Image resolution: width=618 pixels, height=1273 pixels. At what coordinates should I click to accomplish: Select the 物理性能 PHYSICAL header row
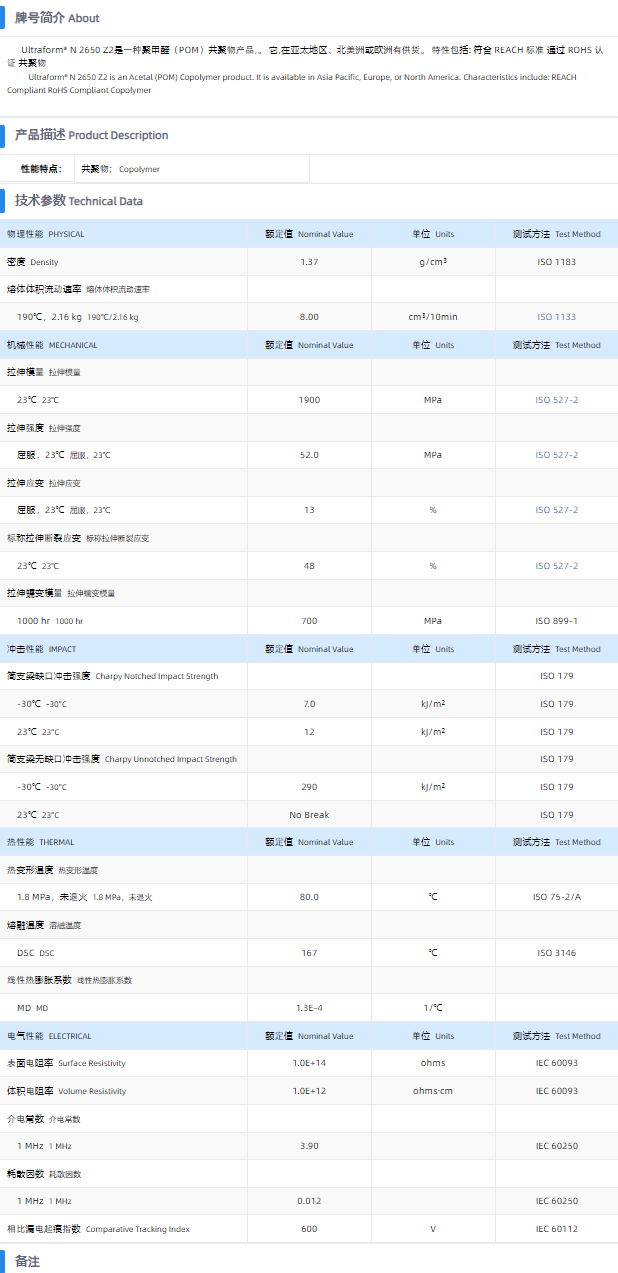[x=46, y=234]
